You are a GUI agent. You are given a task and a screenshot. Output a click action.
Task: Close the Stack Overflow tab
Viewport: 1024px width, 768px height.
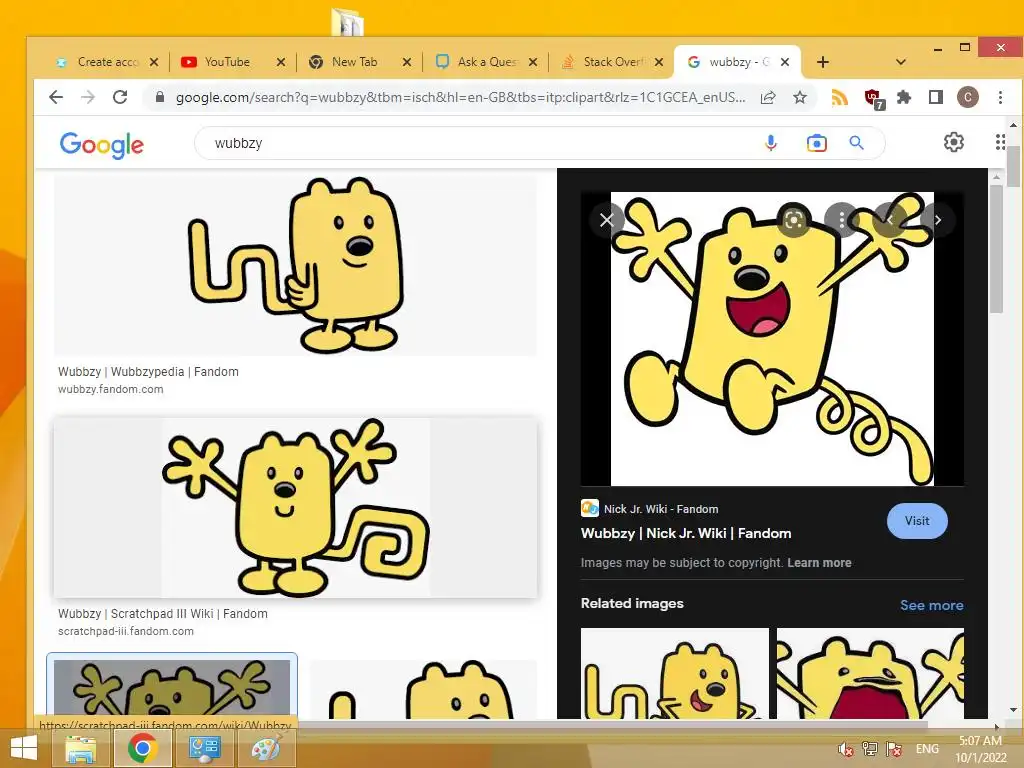point(659,62)
